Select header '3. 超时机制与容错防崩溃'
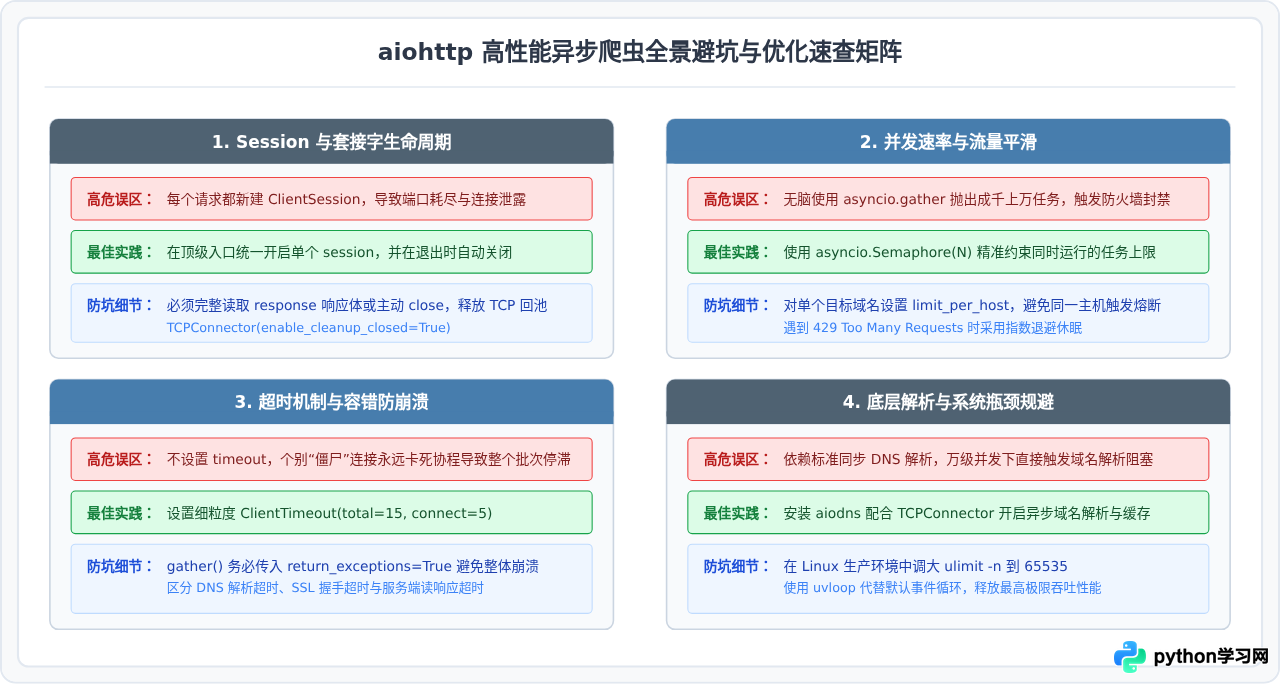This screenshot has height=685, width=1280. point(331,402)
